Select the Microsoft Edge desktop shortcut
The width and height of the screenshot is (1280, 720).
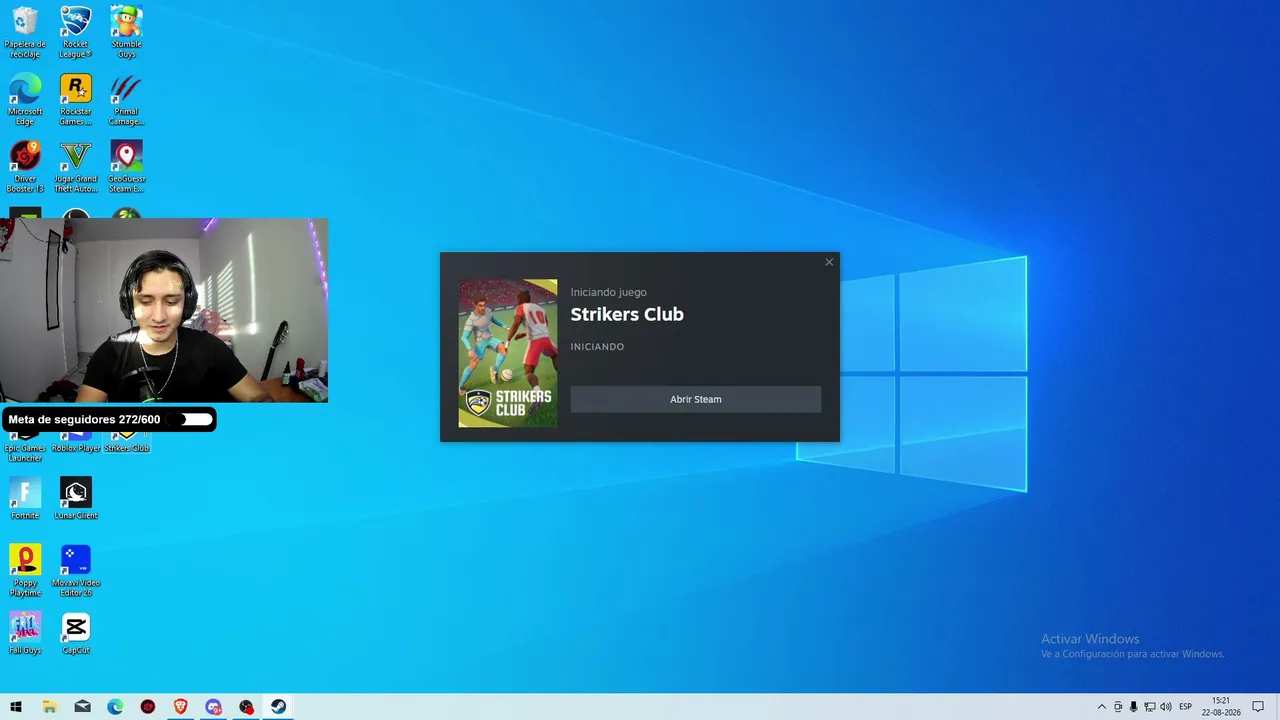[25, 99]
